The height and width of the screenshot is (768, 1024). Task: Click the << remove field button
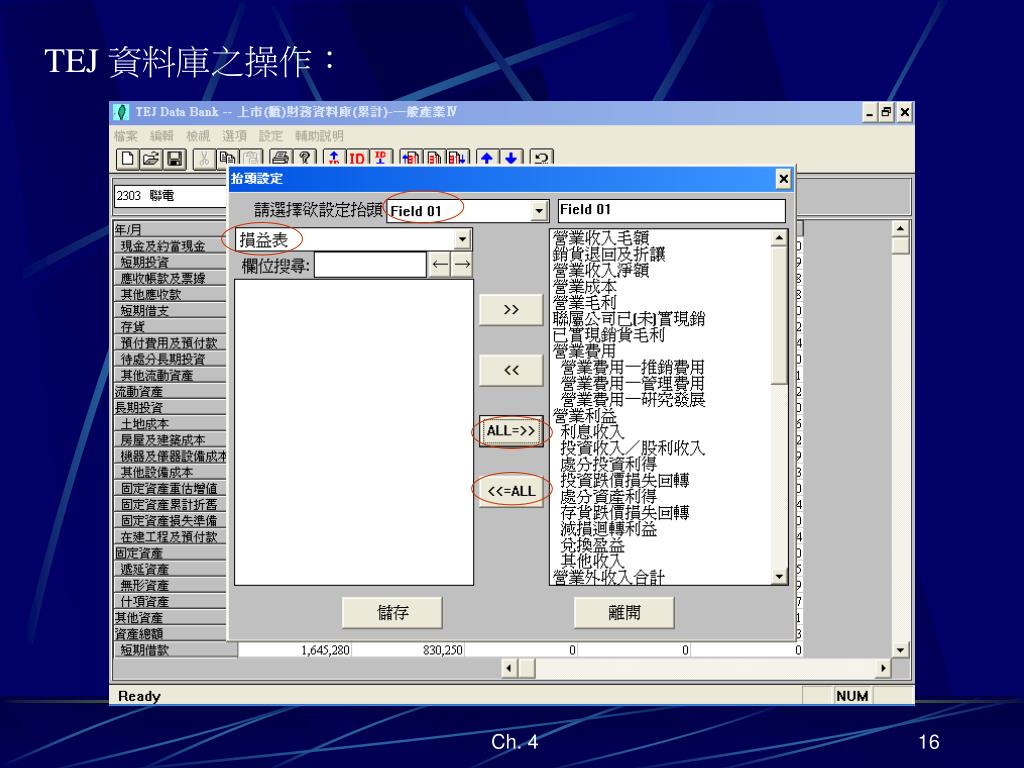point(511,370)
